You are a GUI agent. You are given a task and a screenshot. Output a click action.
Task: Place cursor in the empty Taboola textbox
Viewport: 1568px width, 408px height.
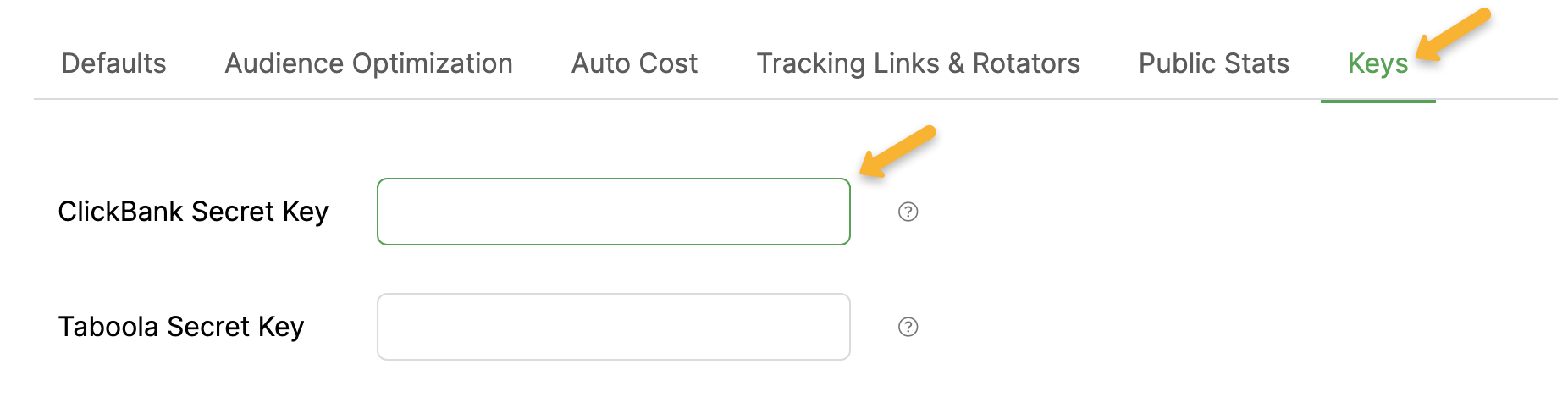[x=613, y=327]
